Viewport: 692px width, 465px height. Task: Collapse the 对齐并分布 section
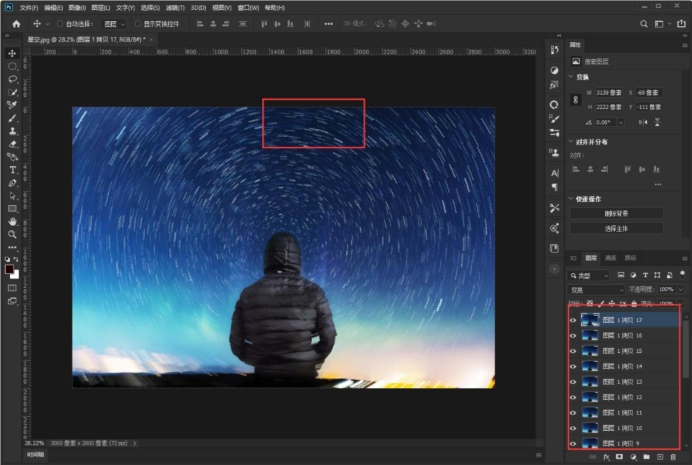(571, 142)
